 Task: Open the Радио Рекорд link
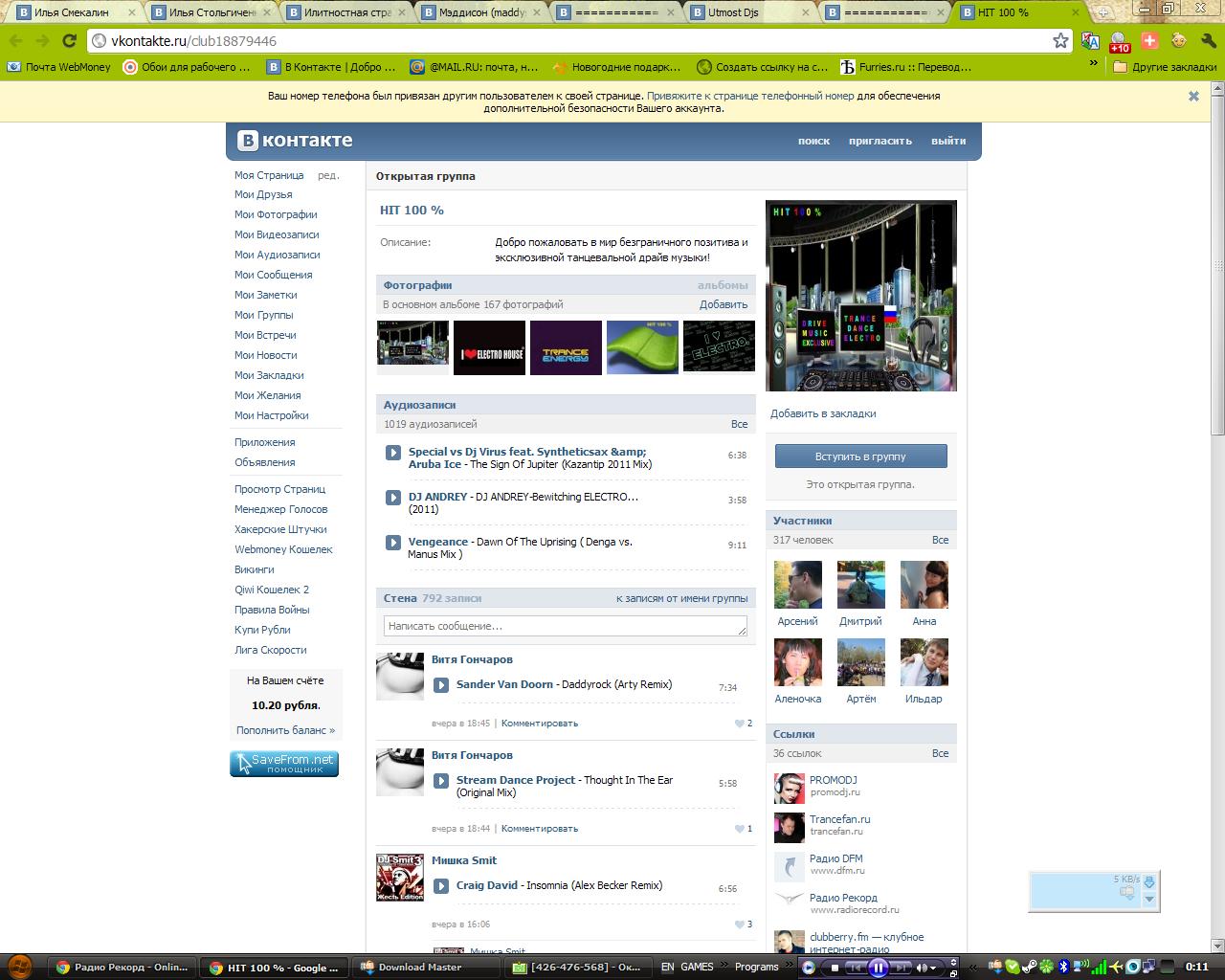pyautogui.click(x=843, y=898)
